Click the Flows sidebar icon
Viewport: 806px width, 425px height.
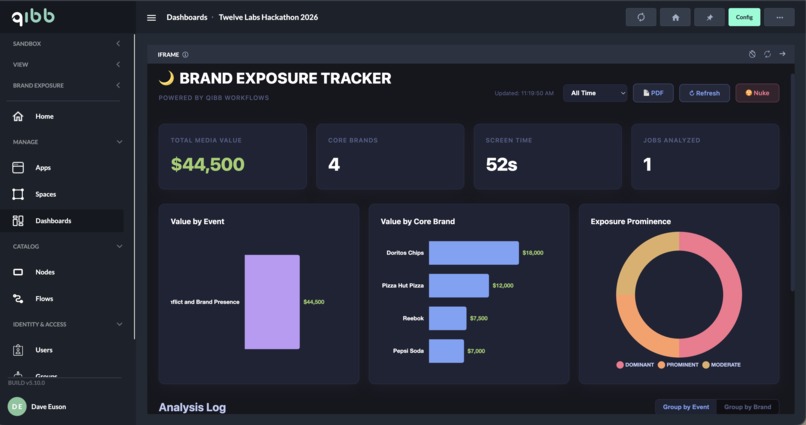[x=18, y=299]
